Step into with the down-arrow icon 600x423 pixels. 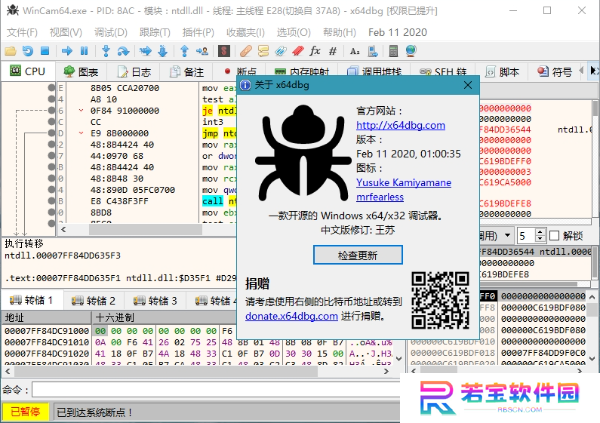106,51
